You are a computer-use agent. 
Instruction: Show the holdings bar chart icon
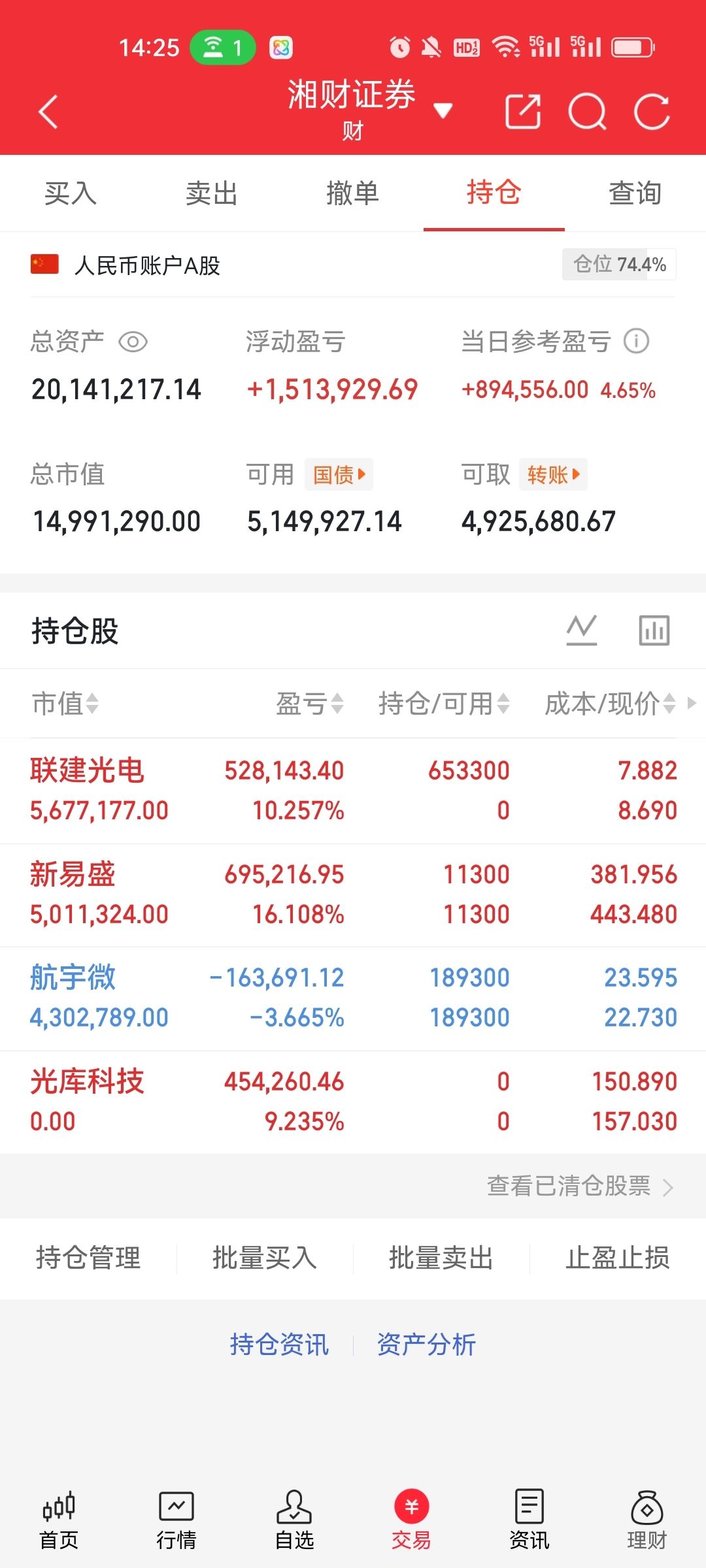pyautogui.click(x=654, y=630)
